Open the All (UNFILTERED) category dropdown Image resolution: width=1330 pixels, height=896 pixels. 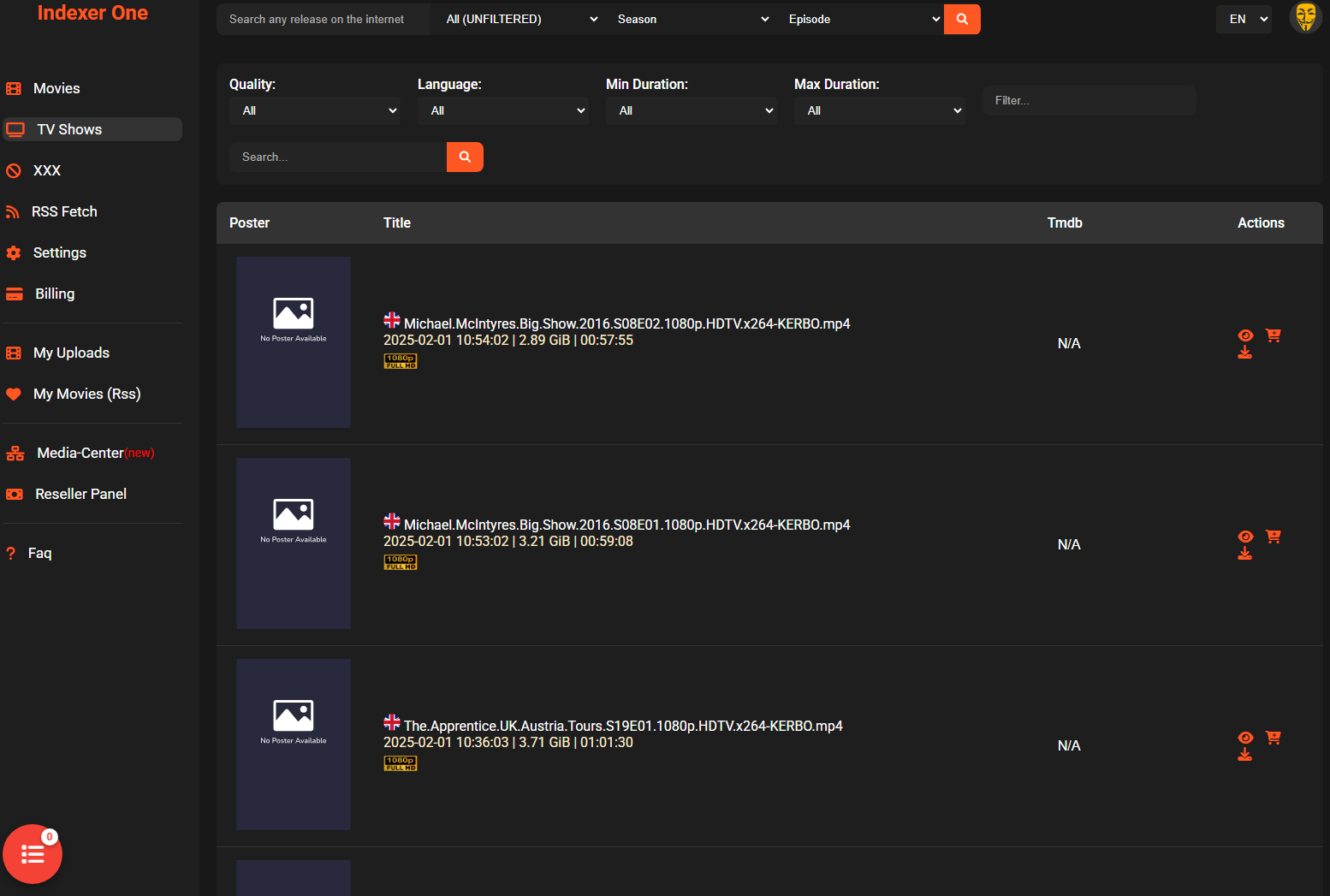pos(521,19)
